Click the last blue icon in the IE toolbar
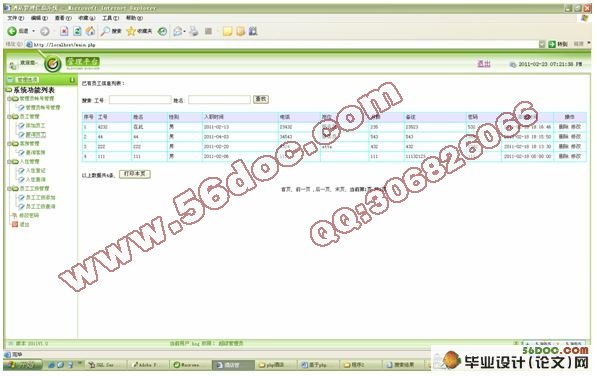The height and width of the screenshot is (376, 597). (253, 31)
